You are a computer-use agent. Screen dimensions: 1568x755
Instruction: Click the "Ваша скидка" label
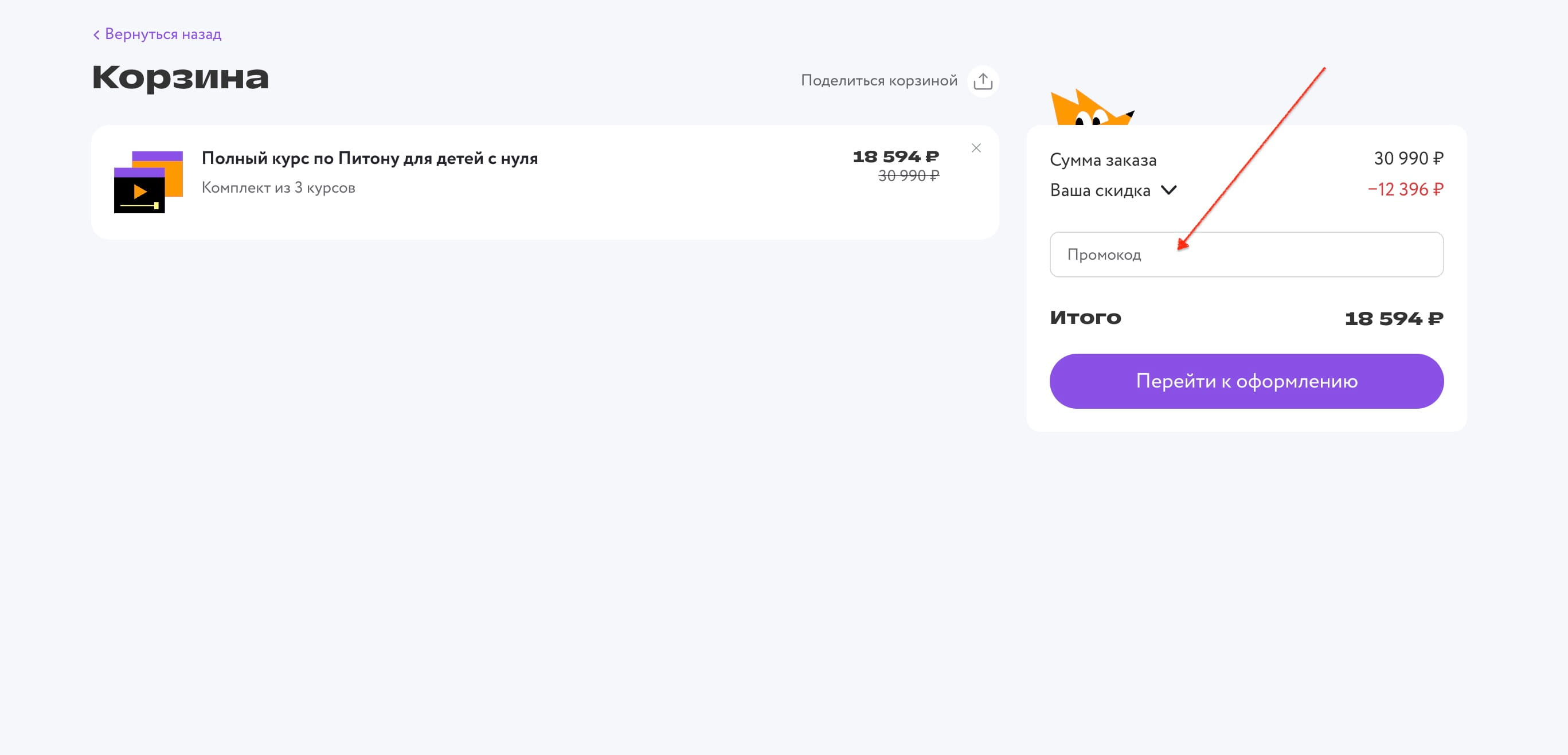tap(1100, 190)
